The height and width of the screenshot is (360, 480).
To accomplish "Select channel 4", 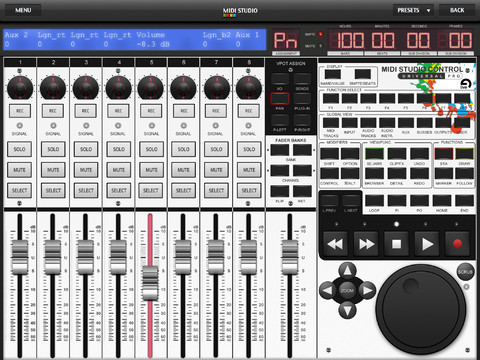I will [x=119, y=190].
